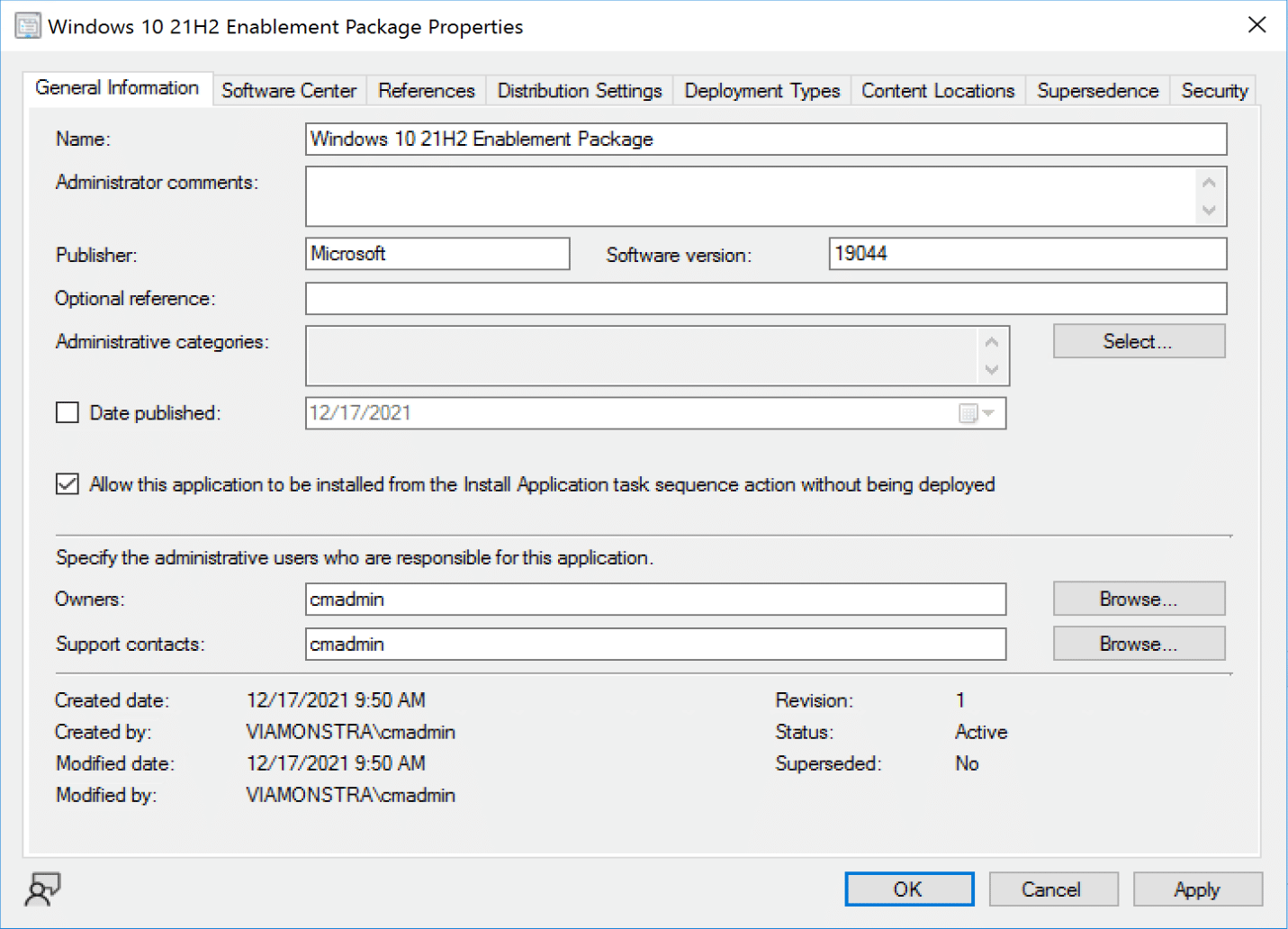The height and width of the screenshot is (929, 1288).
Task: Open the Deployment Types tab
Action: 761,91
